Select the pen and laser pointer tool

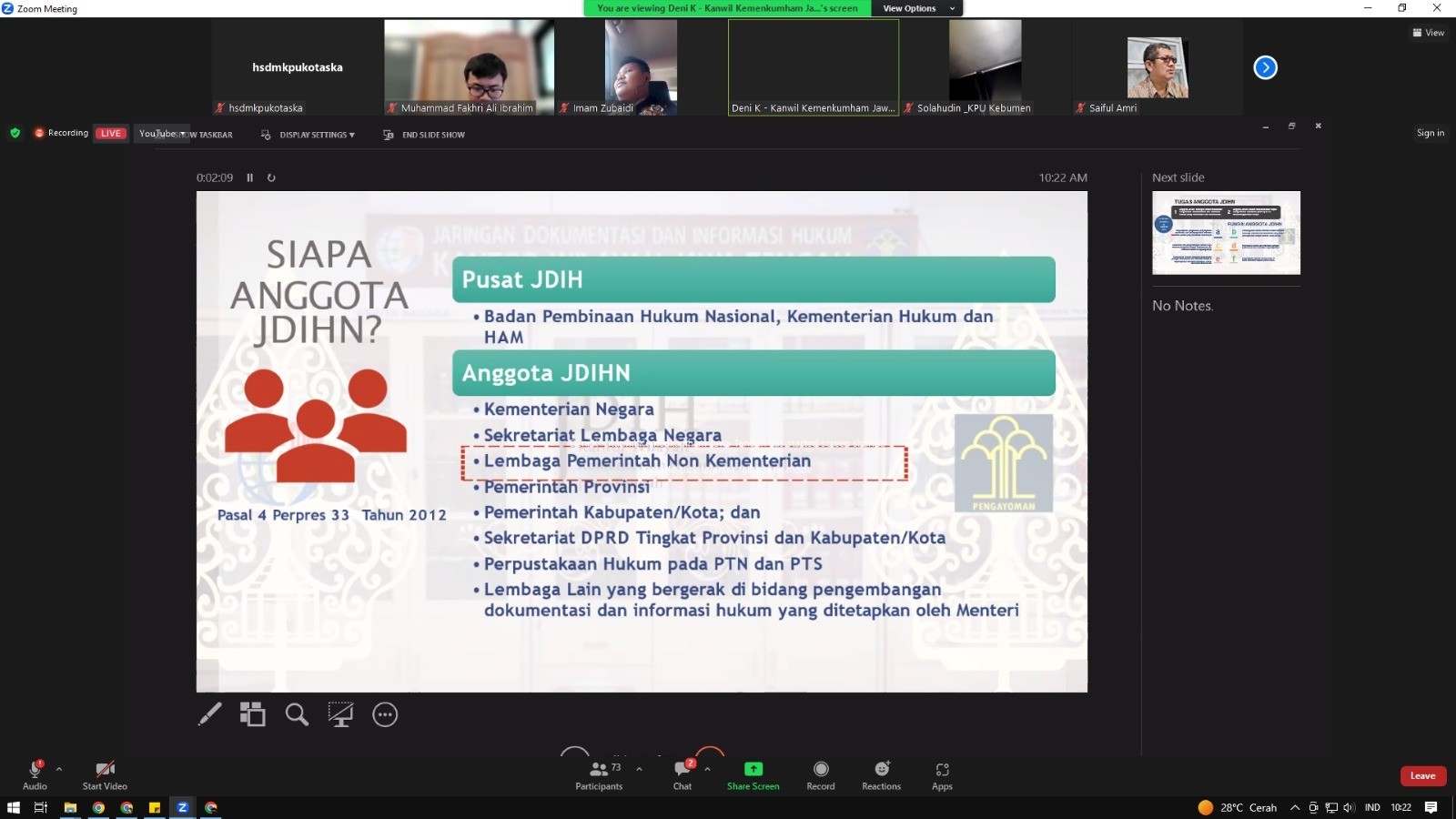(210, 714)
